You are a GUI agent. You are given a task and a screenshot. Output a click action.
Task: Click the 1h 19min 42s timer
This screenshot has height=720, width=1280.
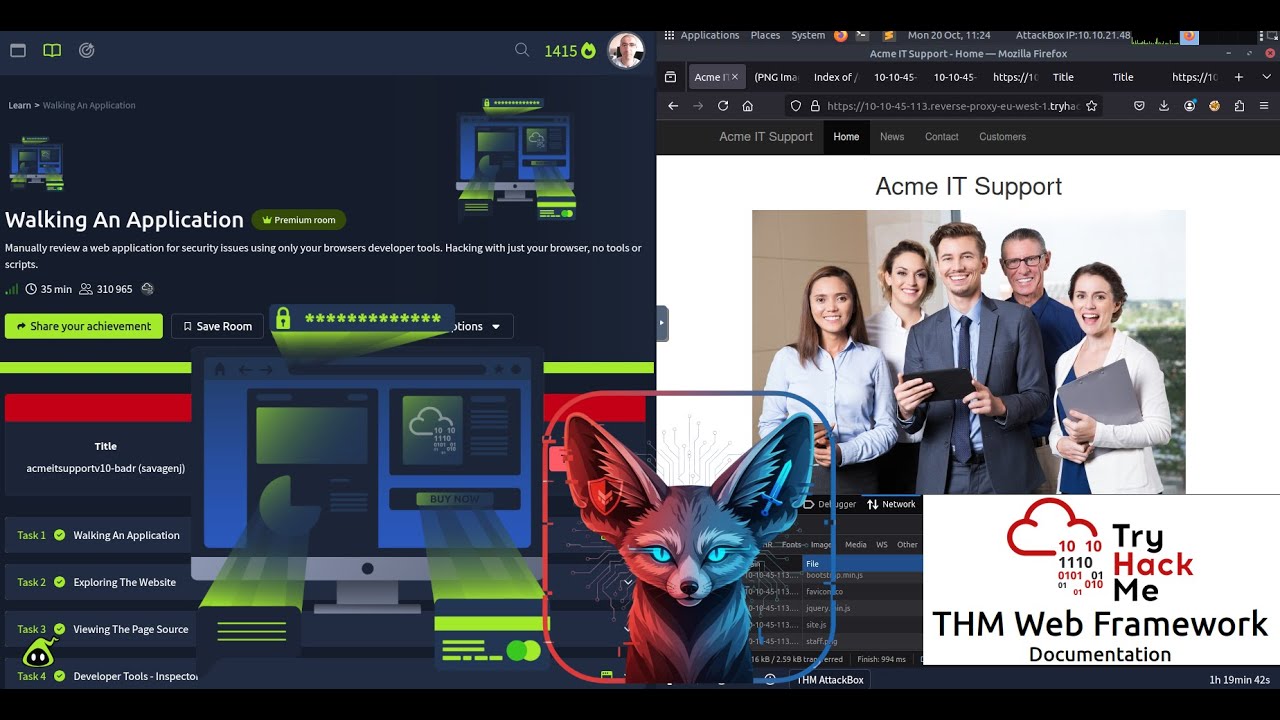tap(1239, 680)
